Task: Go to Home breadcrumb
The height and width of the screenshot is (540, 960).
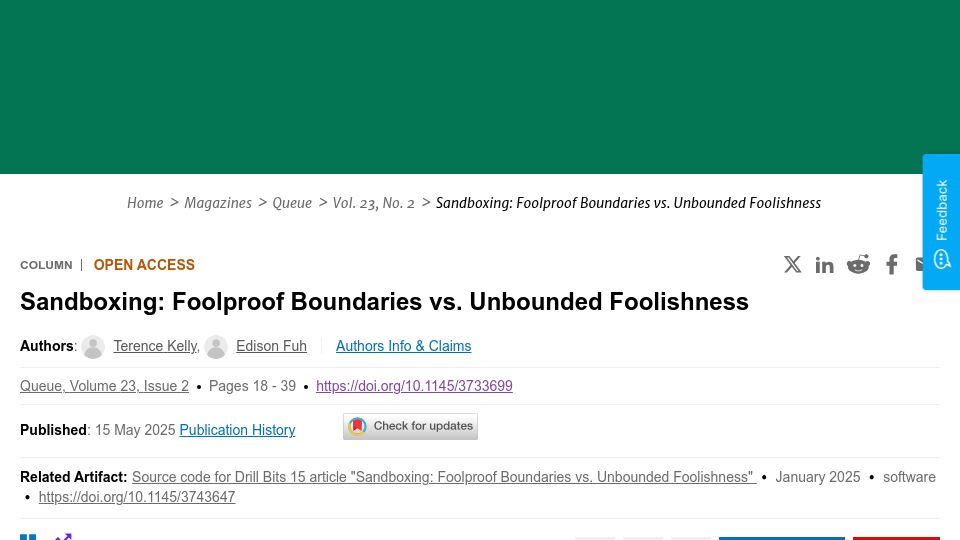Action: click(x=145, y=203)
